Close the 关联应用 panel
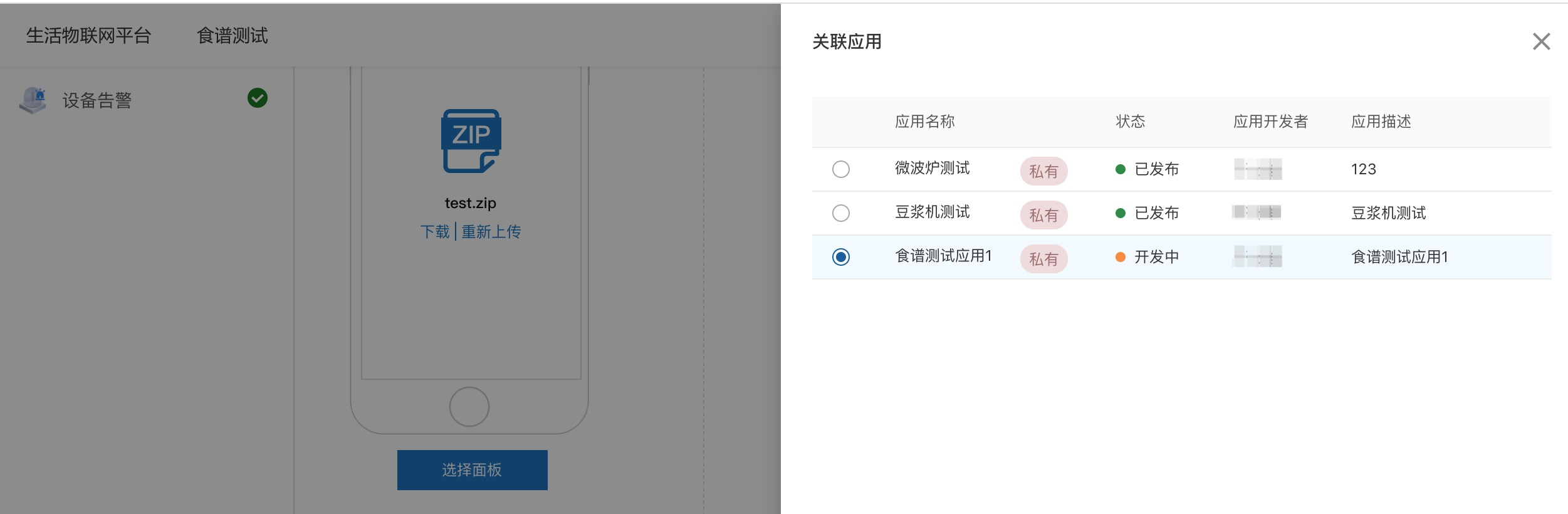This screenshot has height=514, width=1568. tap(1541, 42)
